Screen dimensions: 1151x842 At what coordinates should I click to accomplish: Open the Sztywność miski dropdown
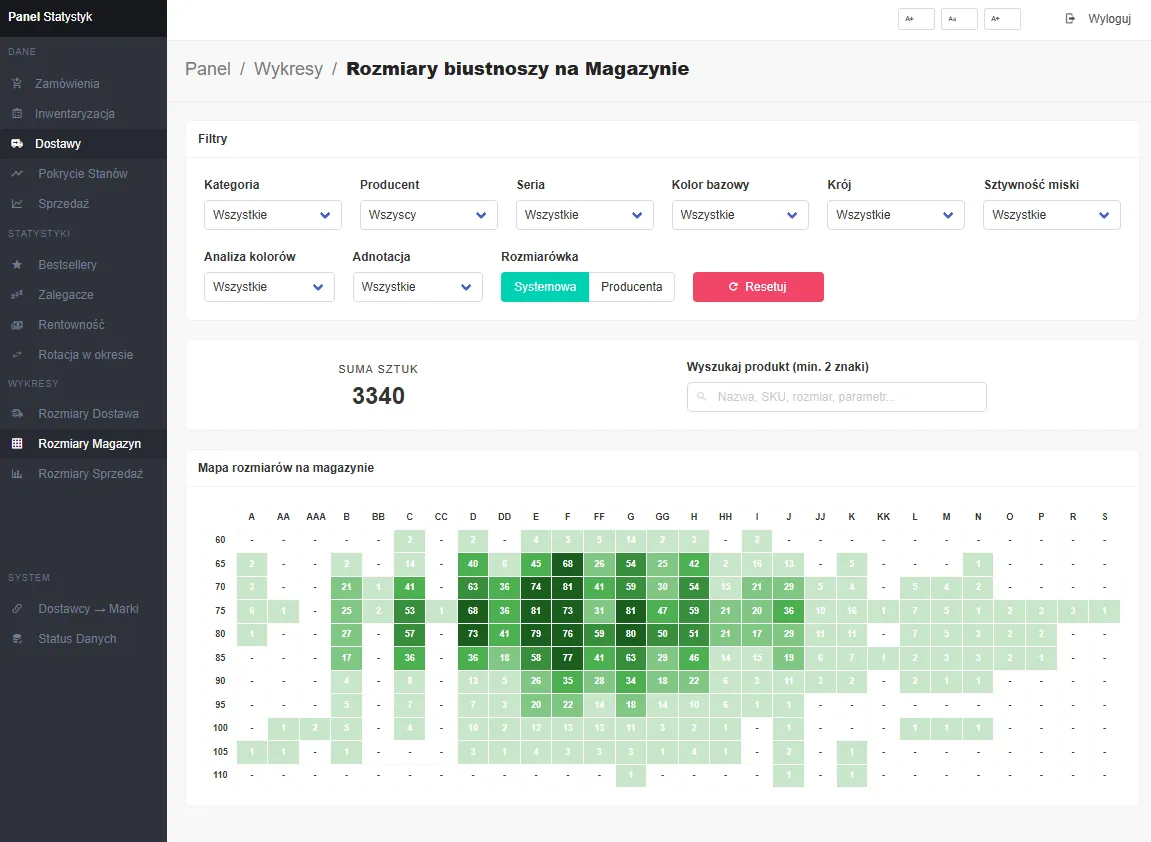pos(1051,215)
